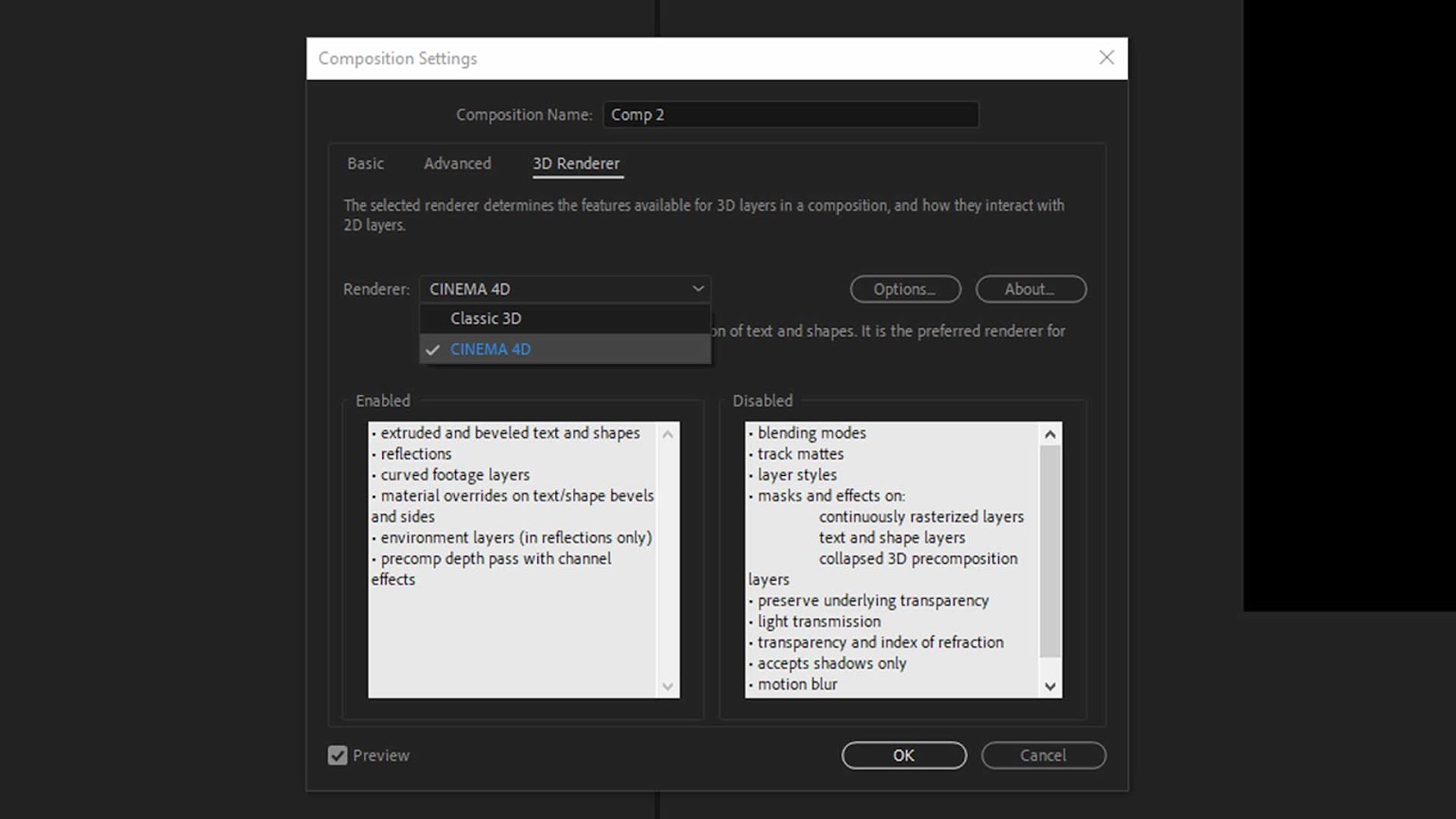Confirm with the OK button
Image resolution: width=1456 pixels, height=819 pixels.
click(904, 755)
